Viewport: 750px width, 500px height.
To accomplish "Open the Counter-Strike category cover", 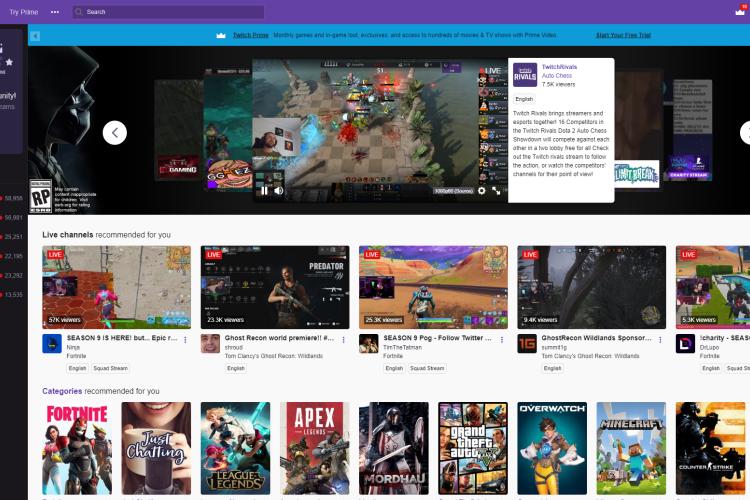I will (x=710, y=448).
